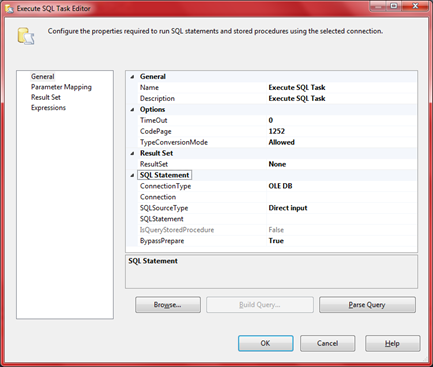Open TypeConversionMode value Allowed

pyautogui.click(x=342, y=142)
